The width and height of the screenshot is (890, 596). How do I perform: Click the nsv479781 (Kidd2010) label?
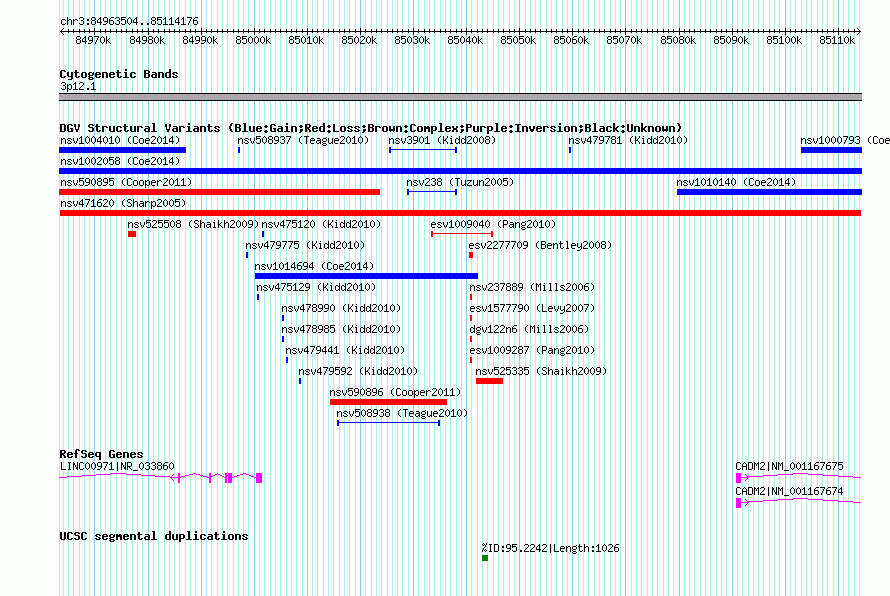(628, 140)
